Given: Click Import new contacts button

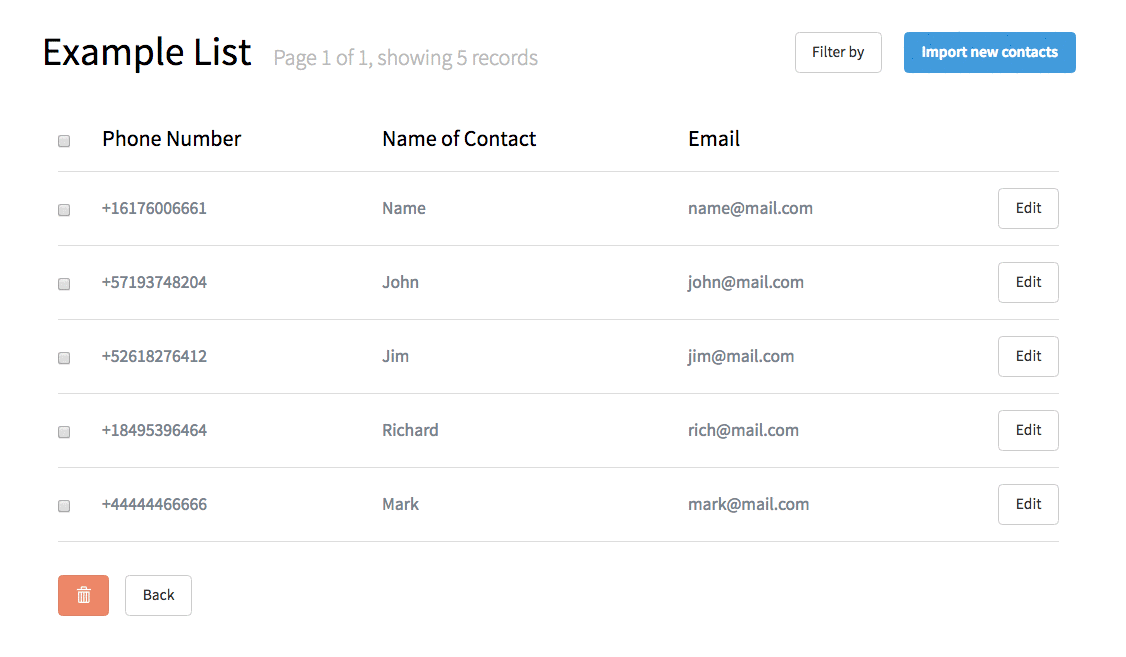Looking at the screenshot, I should [x=990, y=52].
